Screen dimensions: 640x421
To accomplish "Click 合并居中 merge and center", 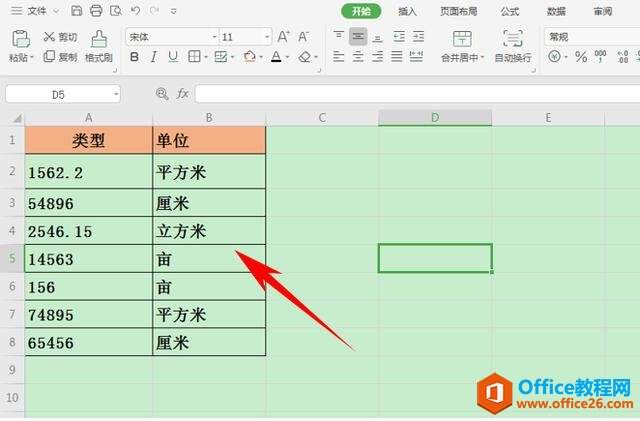I will point(462,46).
